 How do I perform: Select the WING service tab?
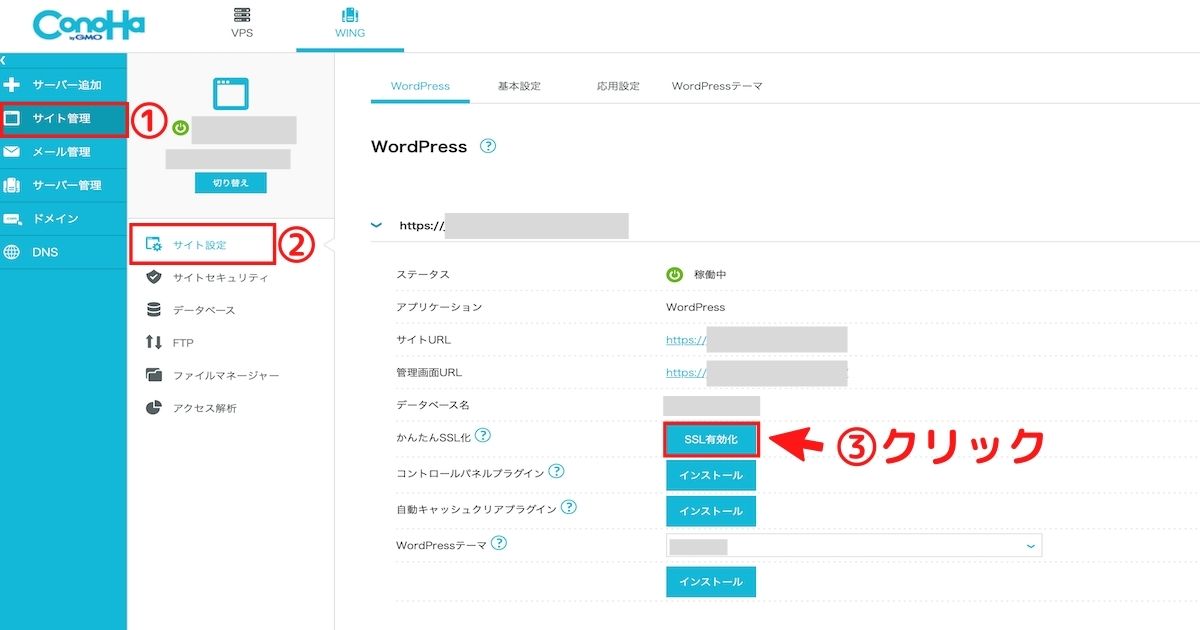coord(350,25)
